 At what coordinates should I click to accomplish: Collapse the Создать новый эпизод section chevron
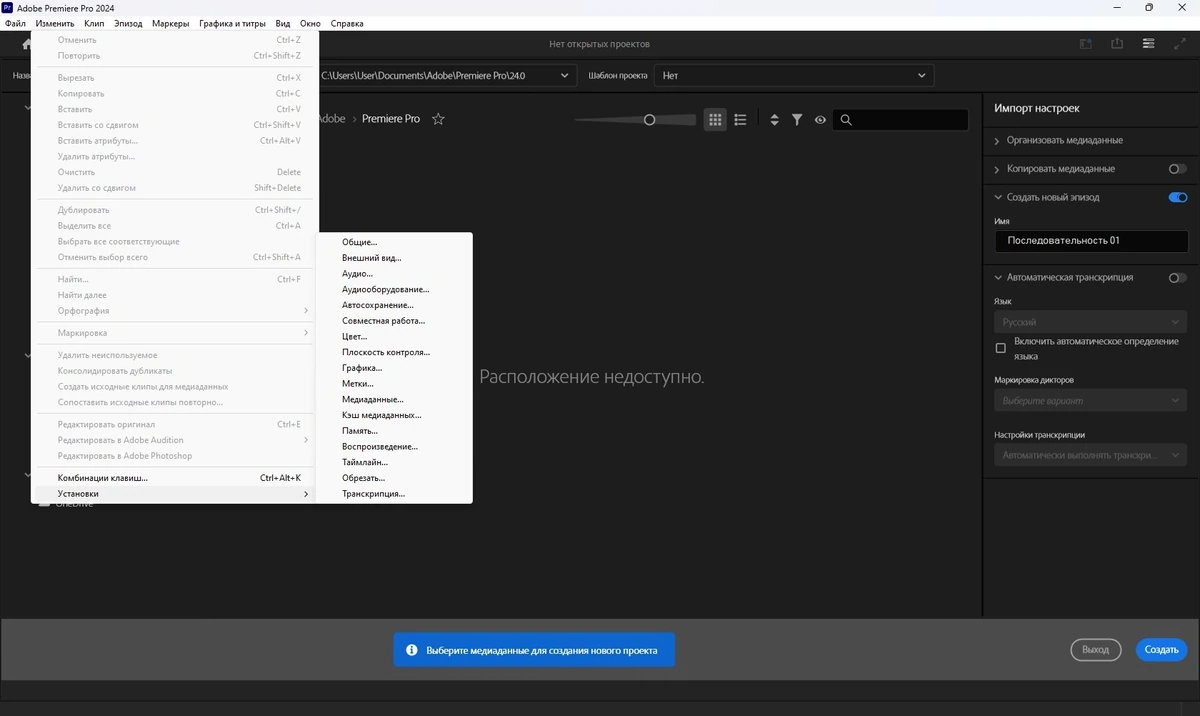[x=998, y=197]
